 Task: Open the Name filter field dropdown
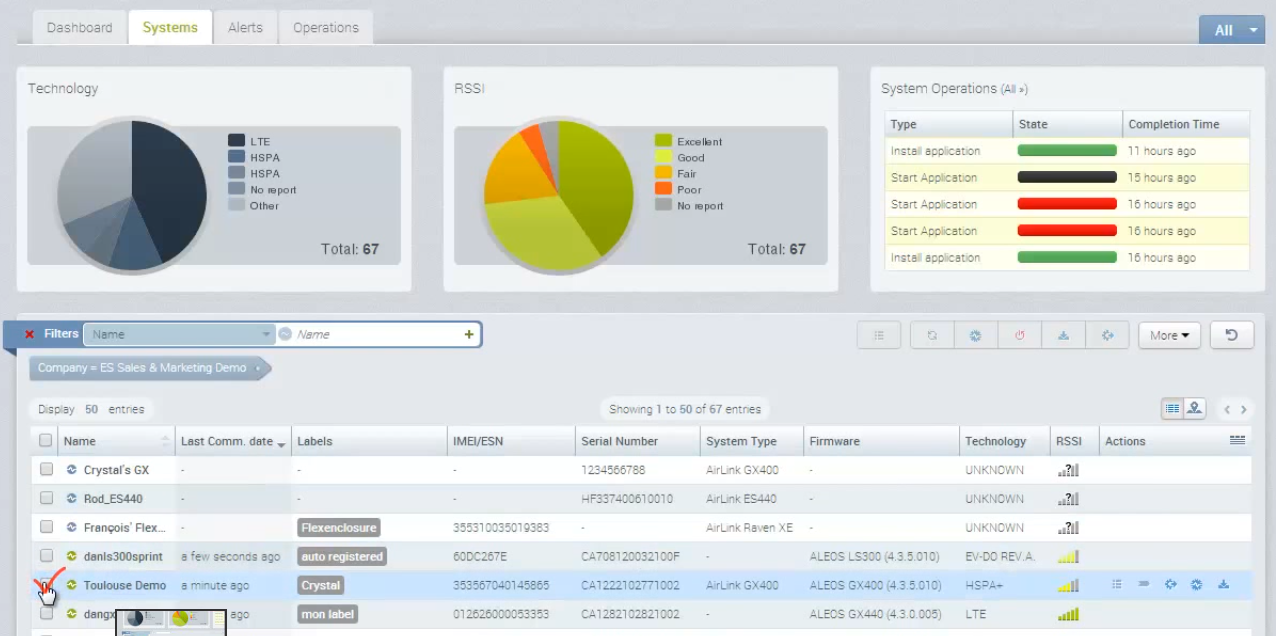coord(266,334)
